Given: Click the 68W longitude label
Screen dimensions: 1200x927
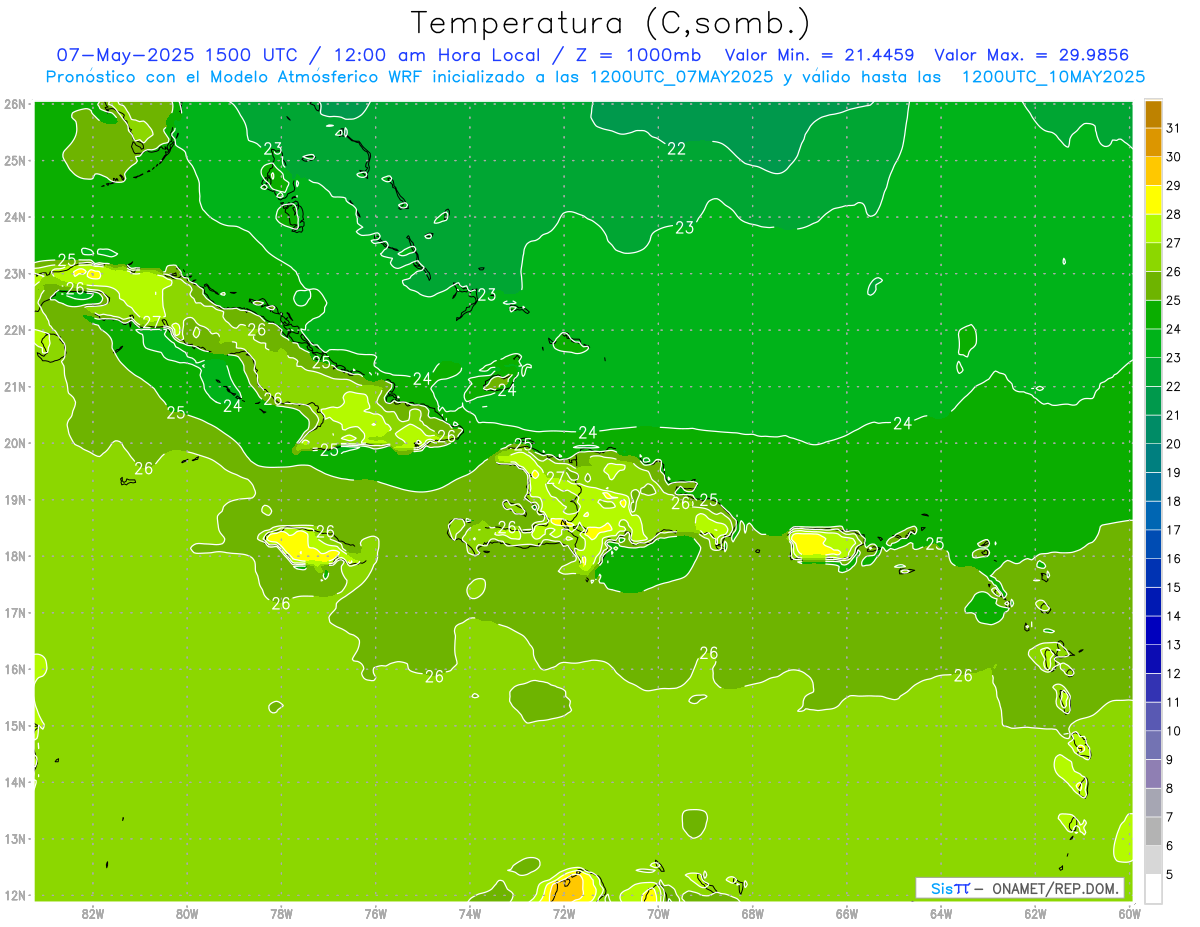Looking at the screenshot, I should pos(753,913).
